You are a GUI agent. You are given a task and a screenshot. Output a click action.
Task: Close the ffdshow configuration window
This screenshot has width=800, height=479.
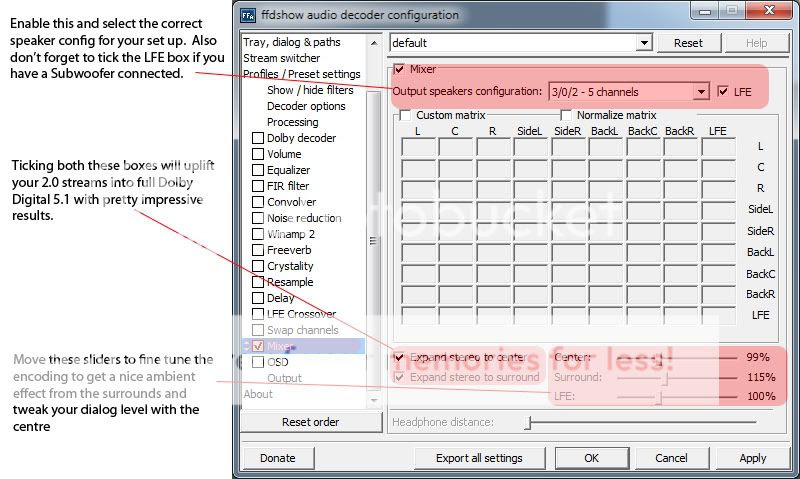tap(769, 10)
